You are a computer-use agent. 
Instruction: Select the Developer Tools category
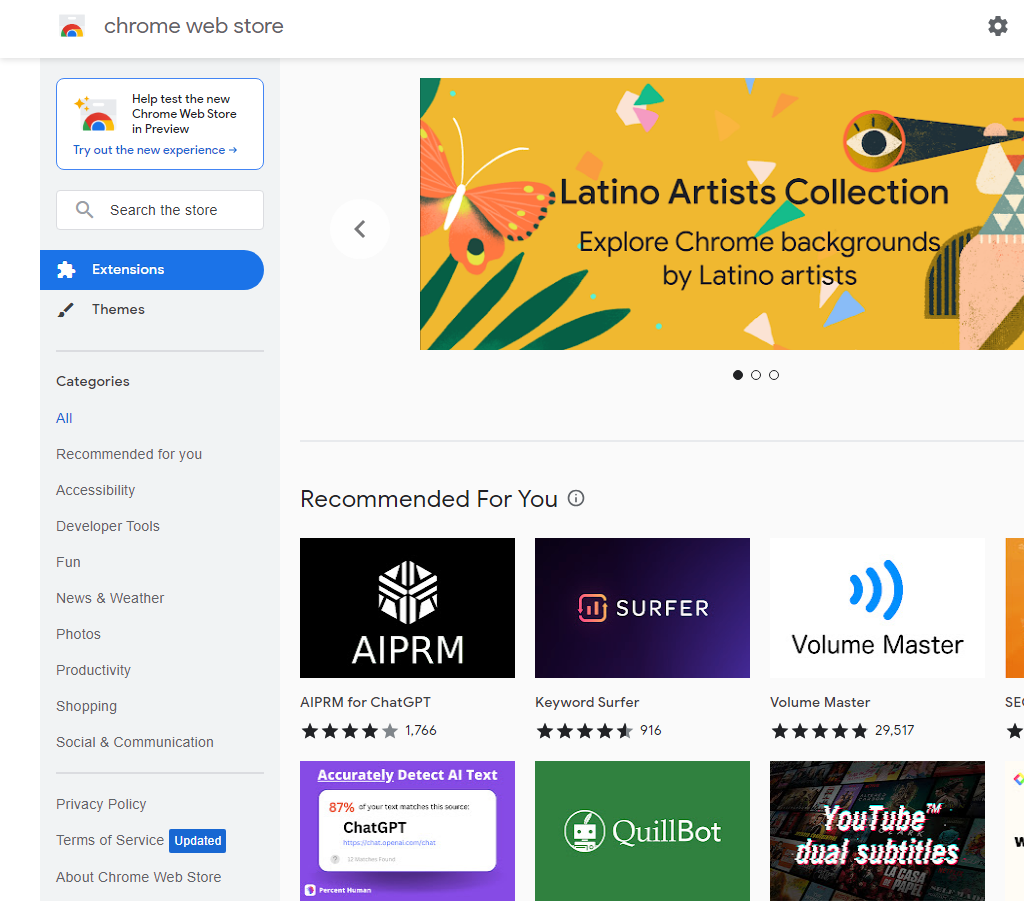point(108,526)
